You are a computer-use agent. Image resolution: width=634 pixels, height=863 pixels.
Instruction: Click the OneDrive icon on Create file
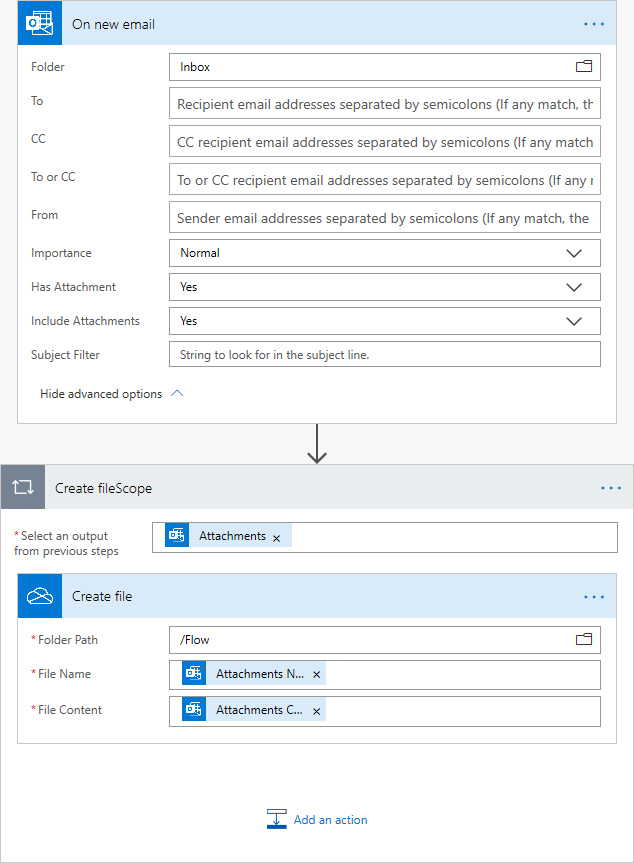point(39,596)
